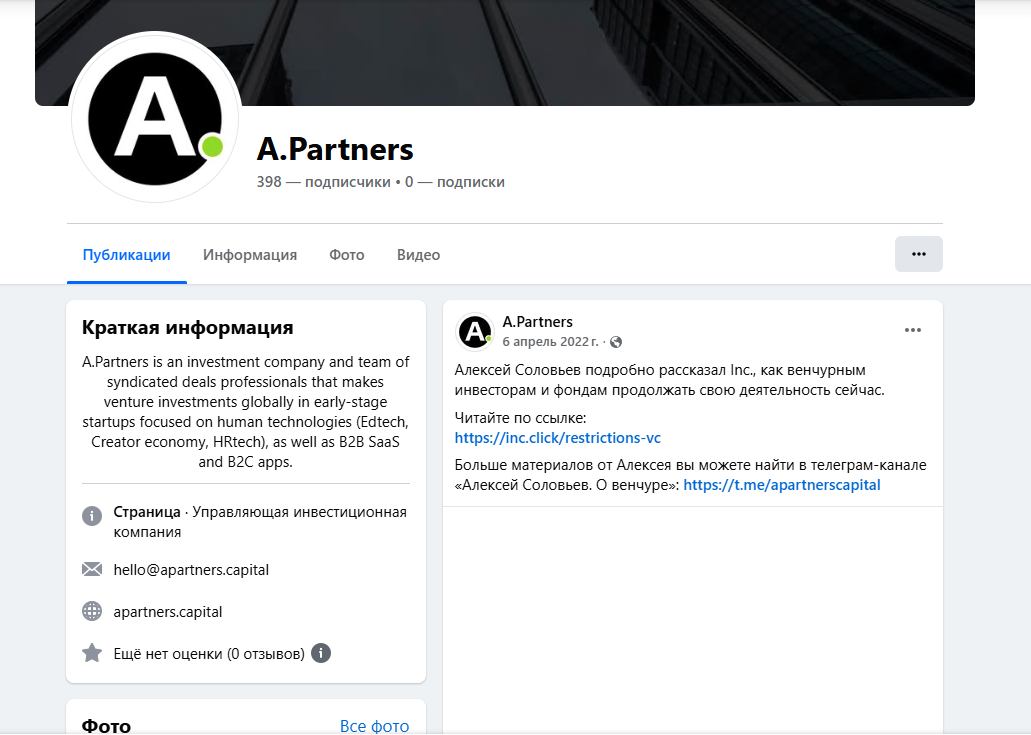Open the 0 подписки following count
The width and height of the screenshot is (1031, 735).
[x=455, y=182]
